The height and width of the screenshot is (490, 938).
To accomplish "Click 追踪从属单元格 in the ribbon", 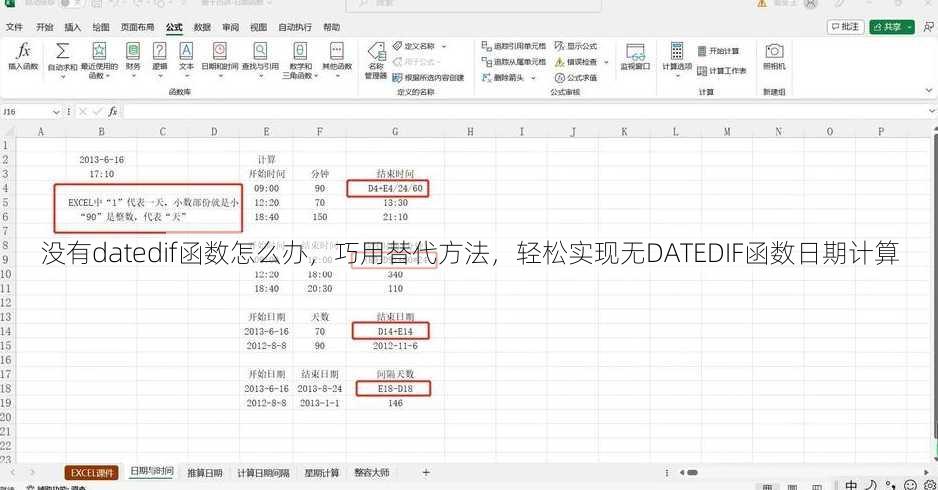I will (514, 62).
